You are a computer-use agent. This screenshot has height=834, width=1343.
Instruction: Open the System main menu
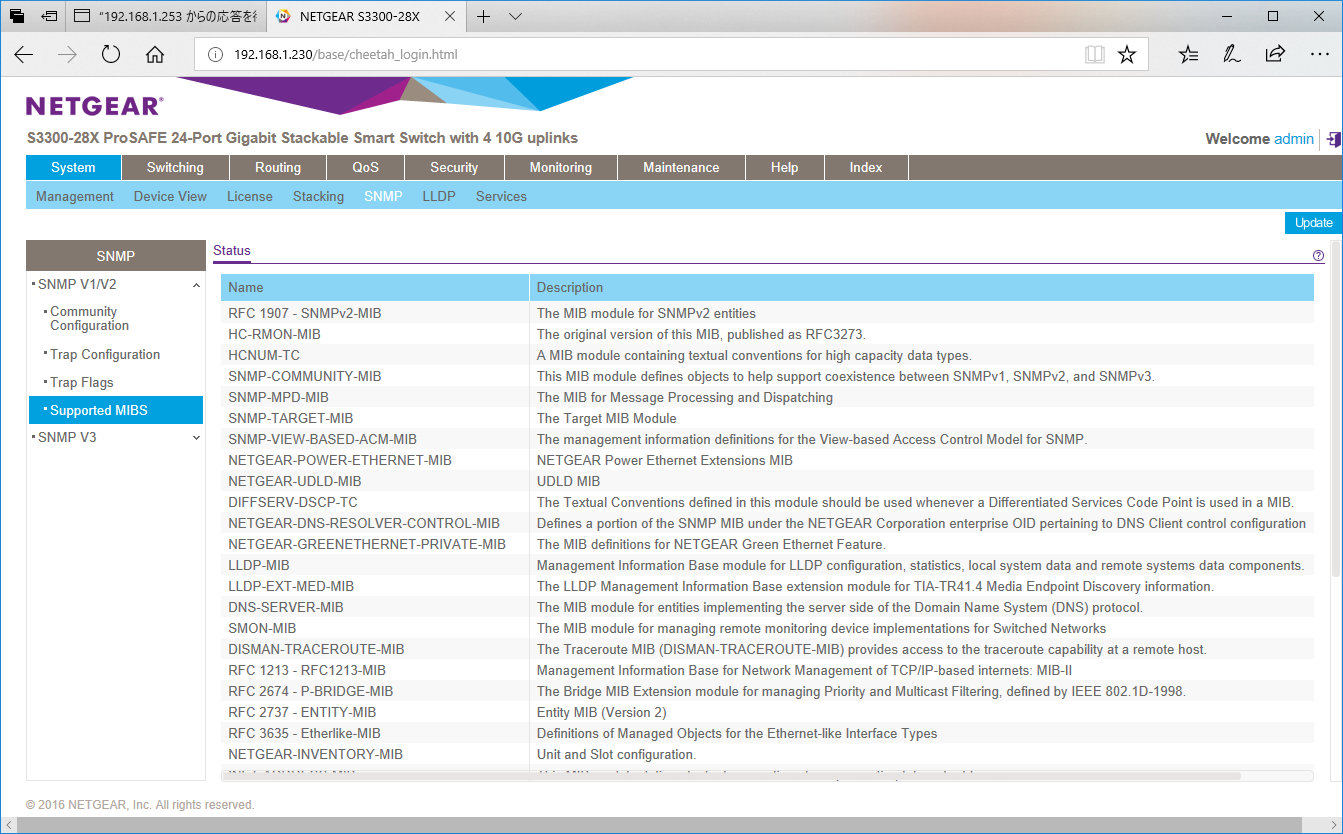click(73, 168)
